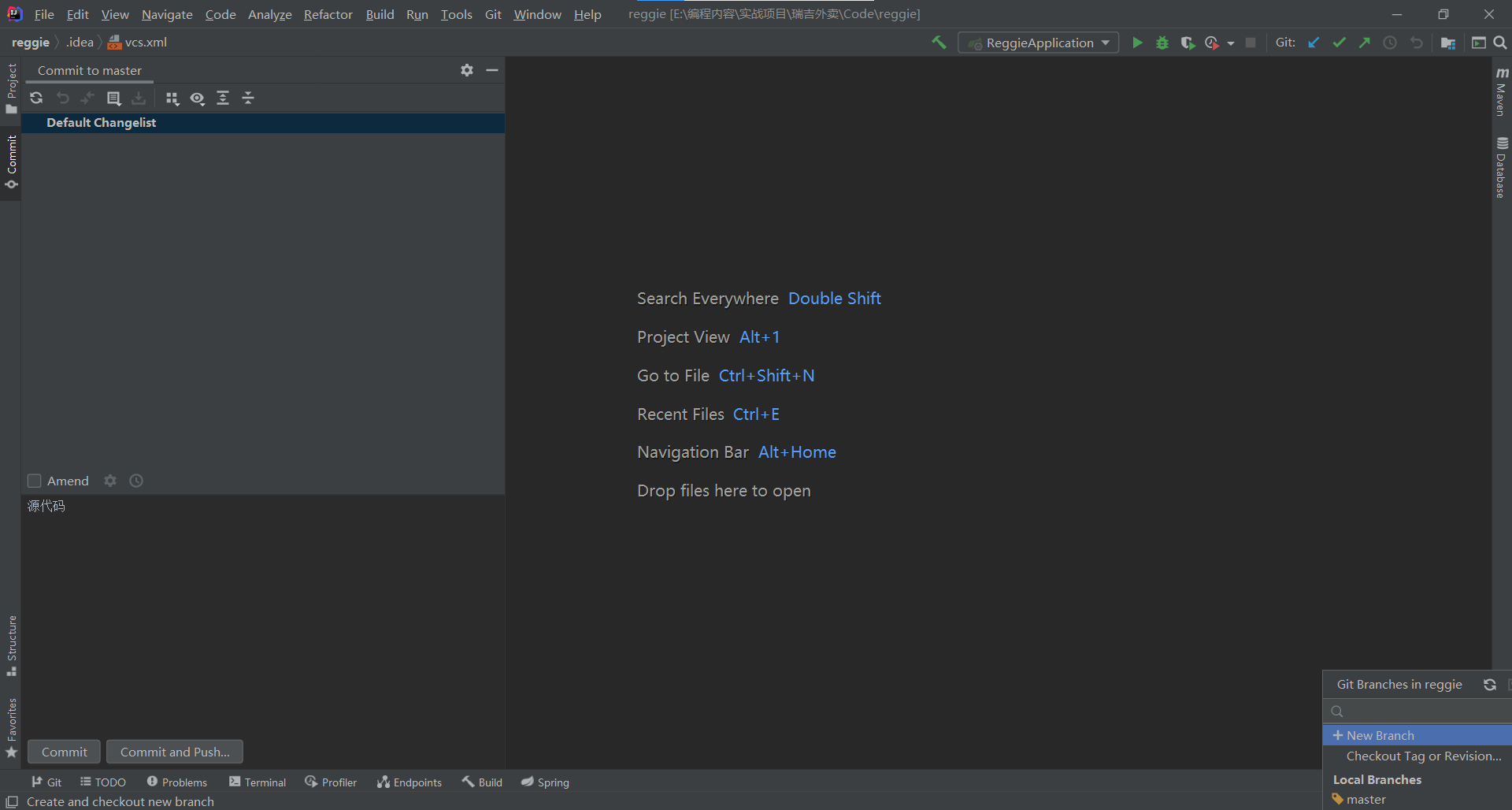Show Git history clock icon
Screen dimensions: 1512x810
[x=1390, y=43]
